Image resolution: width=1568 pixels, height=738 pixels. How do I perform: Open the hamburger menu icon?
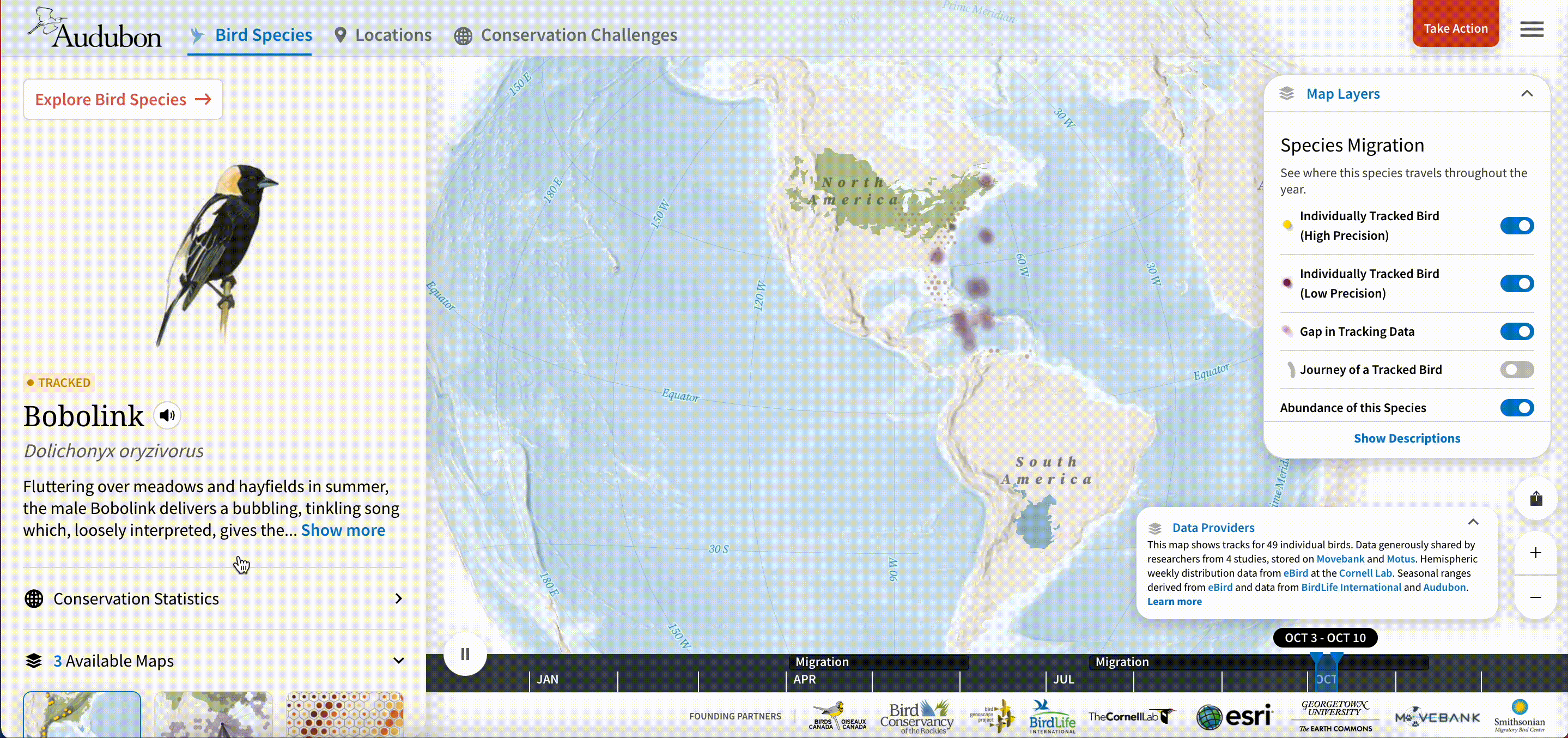pos(1531,29)
